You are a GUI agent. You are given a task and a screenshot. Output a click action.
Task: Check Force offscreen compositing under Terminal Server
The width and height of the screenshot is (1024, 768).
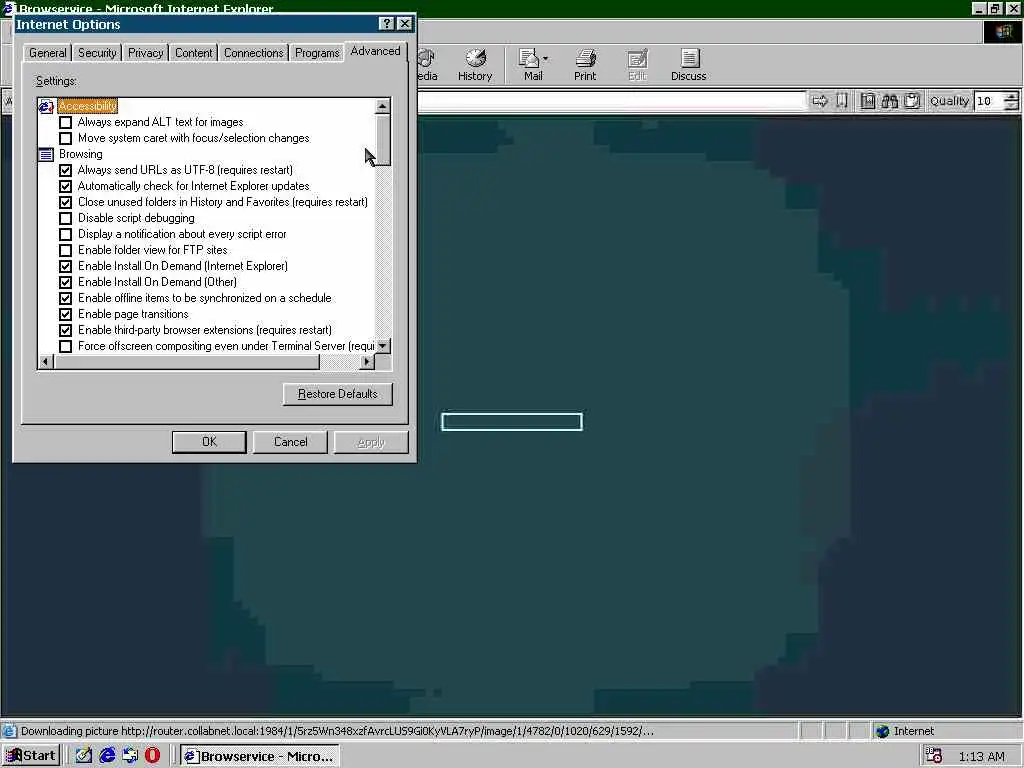(65, 346)
